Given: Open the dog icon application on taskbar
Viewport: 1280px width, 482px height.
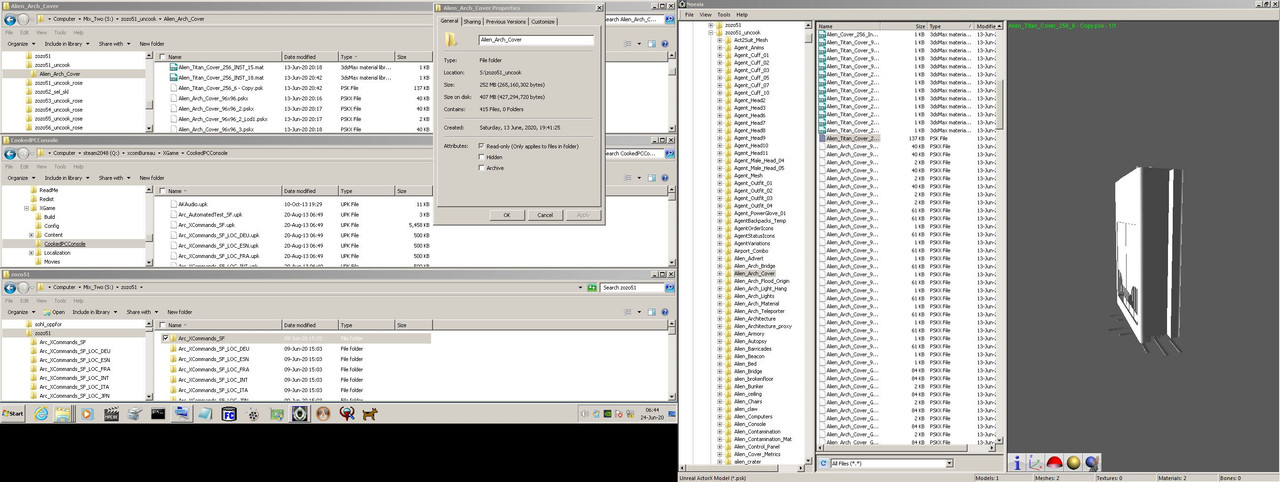Looking at the screenshot, I should [x=371, y=413].
